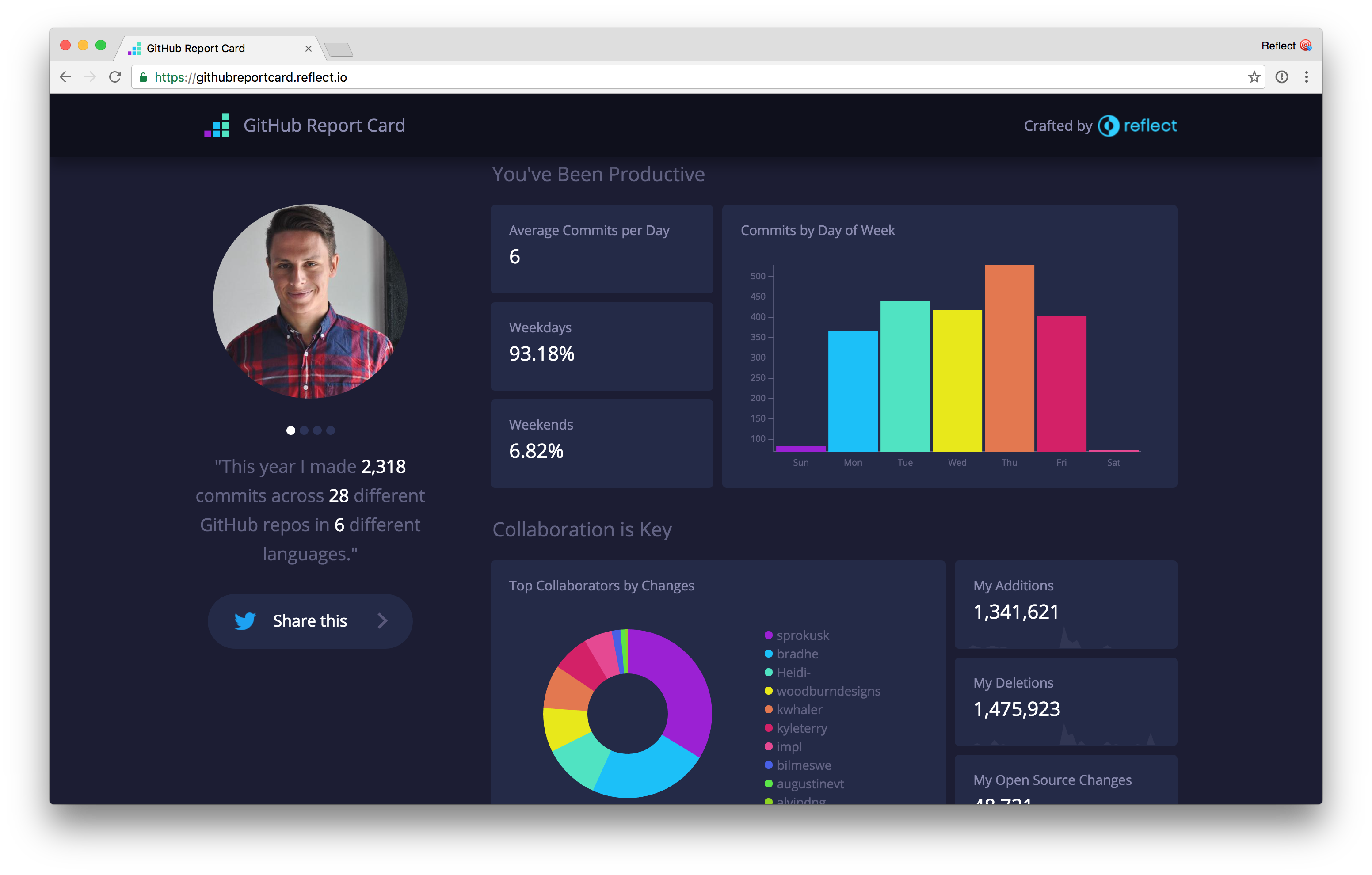Click the GitHub Report Card logo icon
Screen dimensions: 1372x875
(217, 126)
